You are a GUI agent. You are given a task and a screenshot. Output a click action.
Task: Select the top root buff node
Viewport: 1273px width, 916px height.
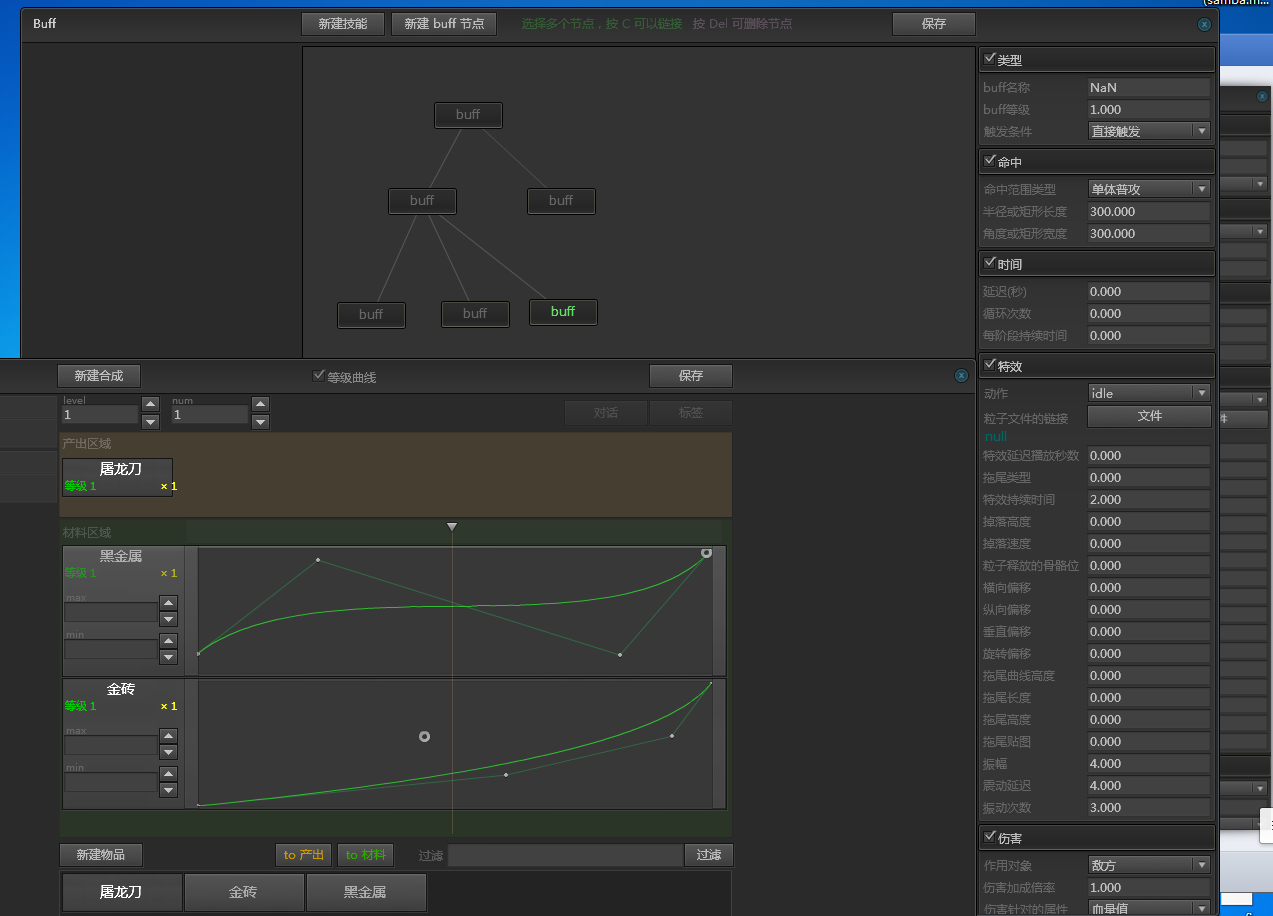coord(468,115)
